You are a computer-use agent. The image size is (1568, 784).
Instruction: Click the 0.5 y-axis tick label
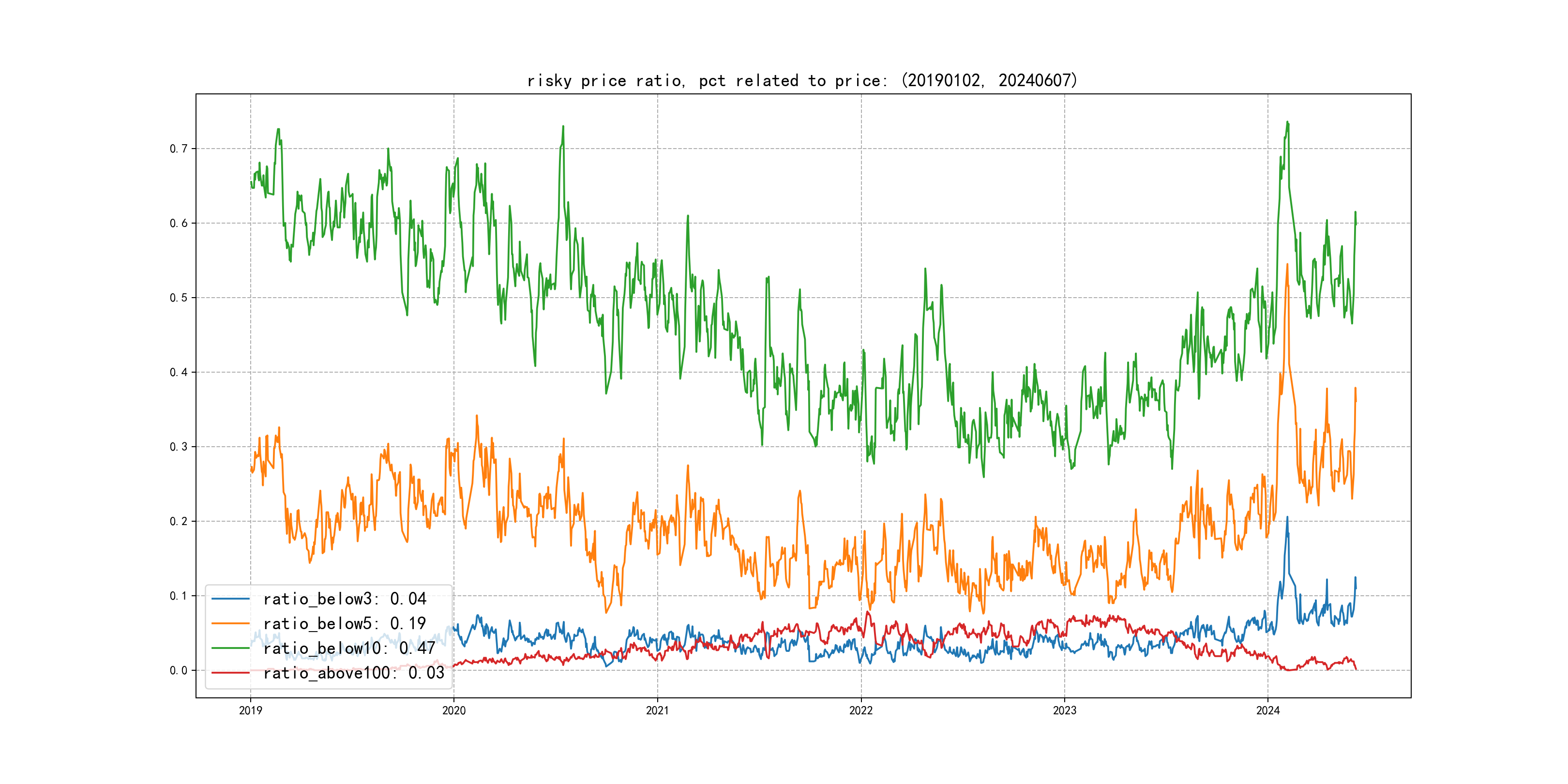click(179, 298)
